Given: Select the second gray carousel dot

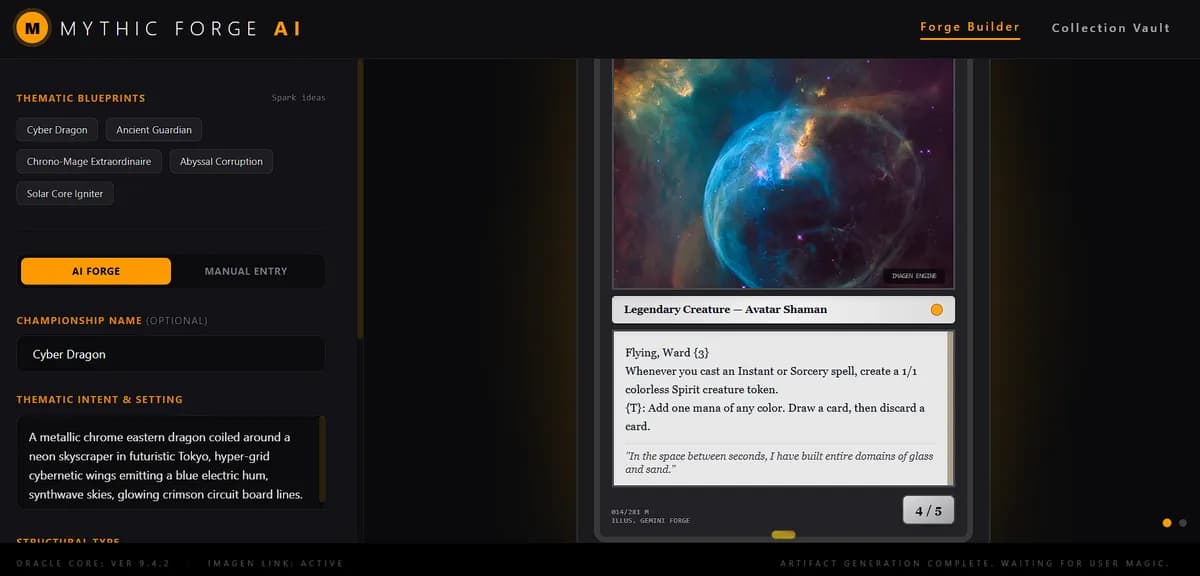Looking at the screenshot, I should tap(1183, 522).
